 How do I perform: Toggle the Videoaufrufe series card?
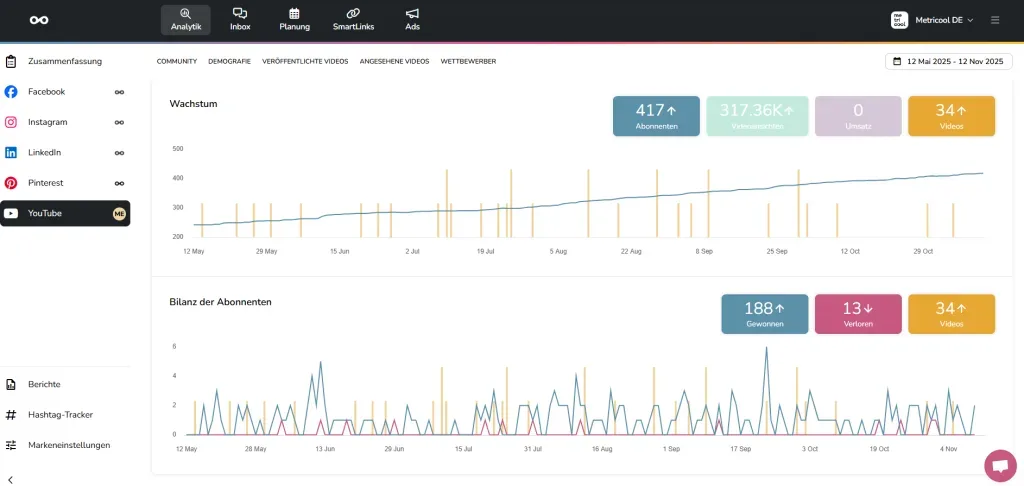[756, 116]
